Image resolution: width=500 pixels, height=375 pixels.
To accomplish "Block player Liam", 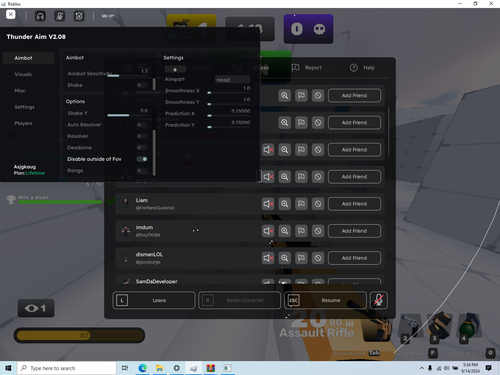I will (318, 204).
